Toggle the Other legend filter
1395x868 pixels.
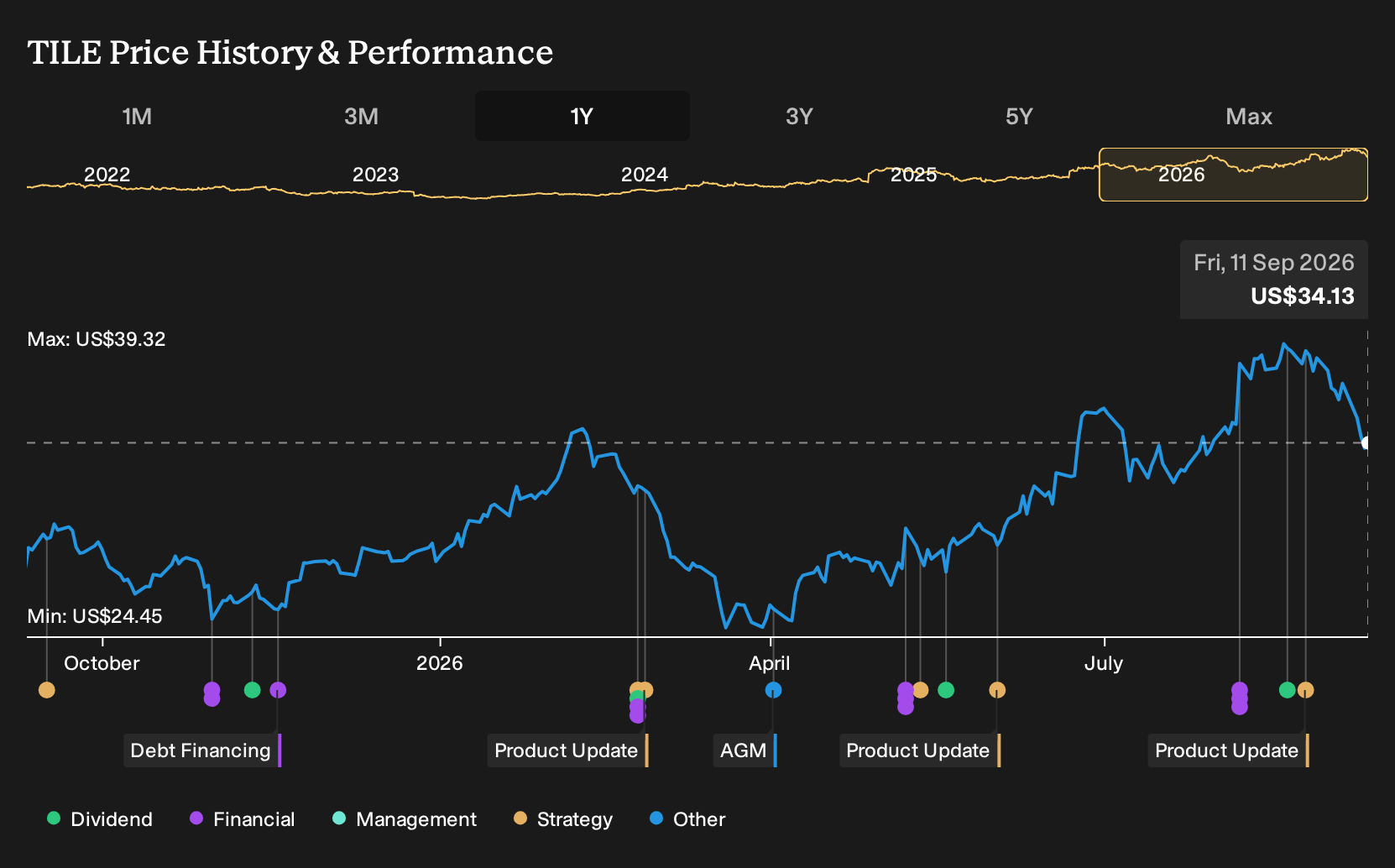(687, 819)
